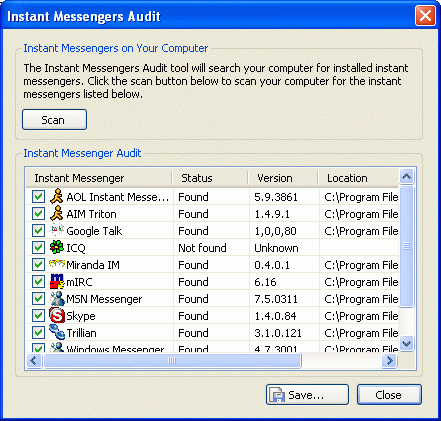Click the Skype icon

[57, 315]
